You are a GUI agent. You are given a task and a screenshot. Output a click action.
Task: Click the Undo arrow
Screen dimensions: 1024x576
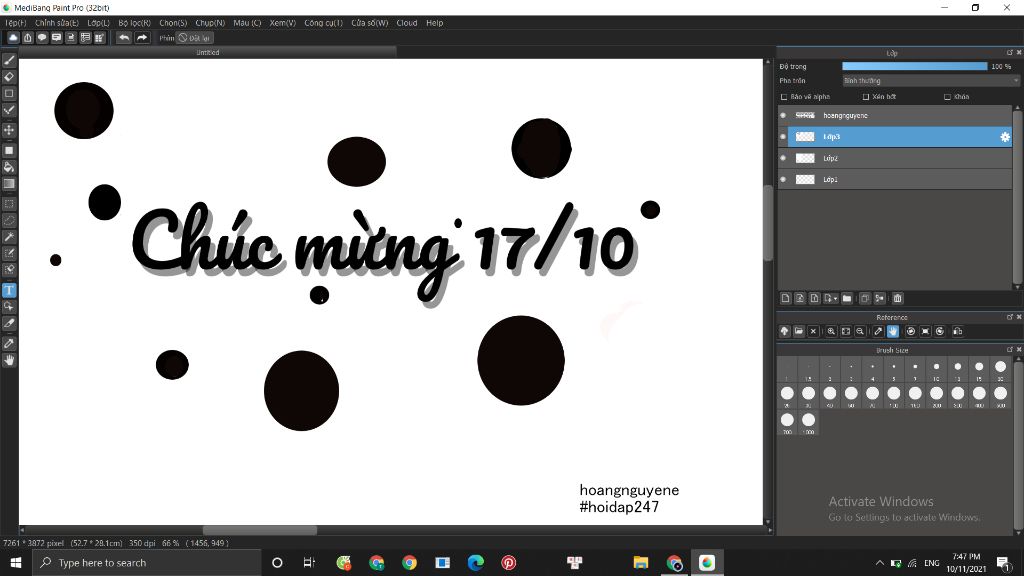(123, 38)
